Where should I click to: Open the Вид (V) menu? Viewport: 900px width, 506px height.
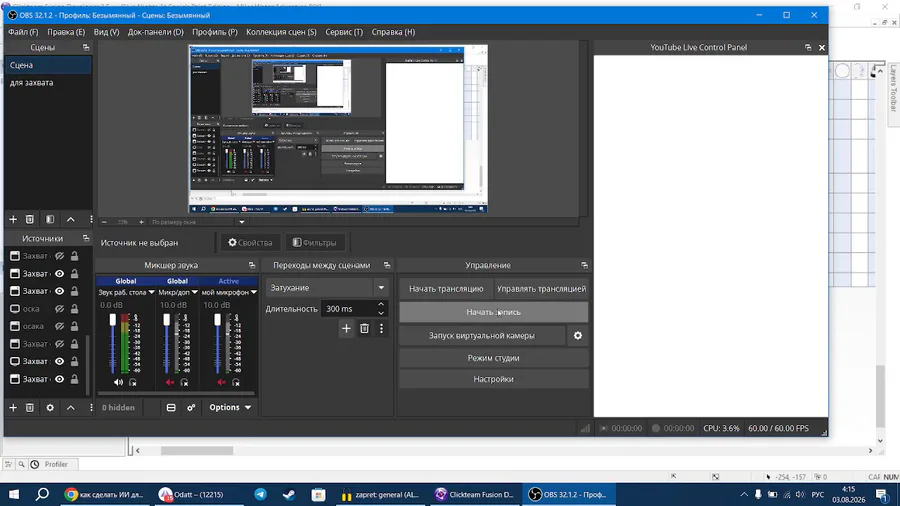[106, 32]
